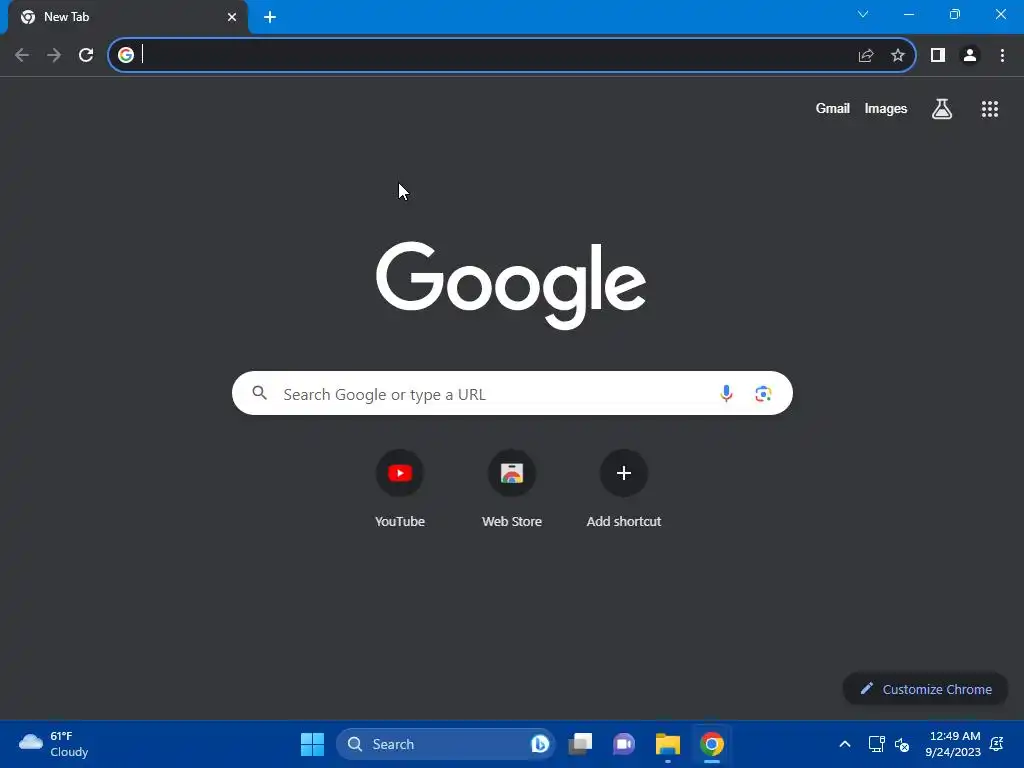
Task: Close the New Tab tab
Action: click(232, 17)
